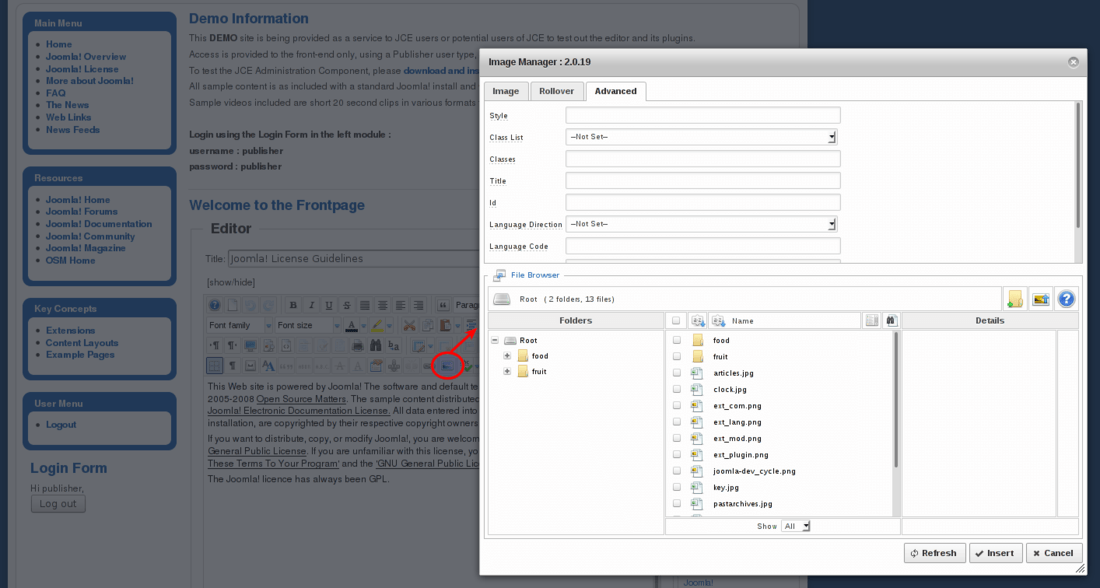Screen dimensions: 1100x588
Task: Collapse the Root node in folder tree
Action: (x=495, y=340)
